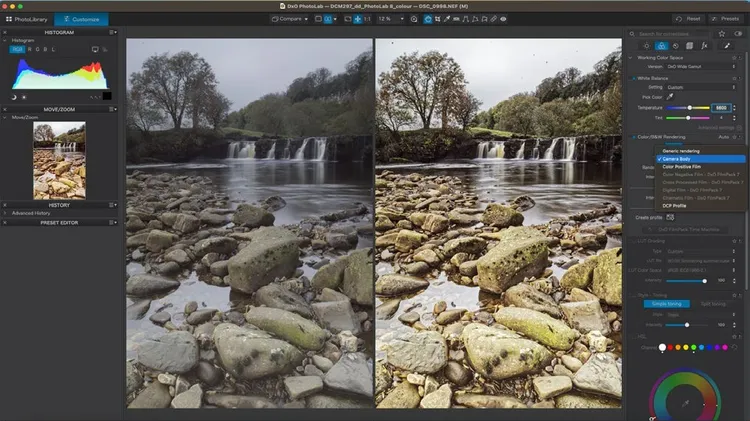The width and height of the screenshot is (750, 421).
Task: Select side-by-side view mode
Action: [x=328, y=19]
